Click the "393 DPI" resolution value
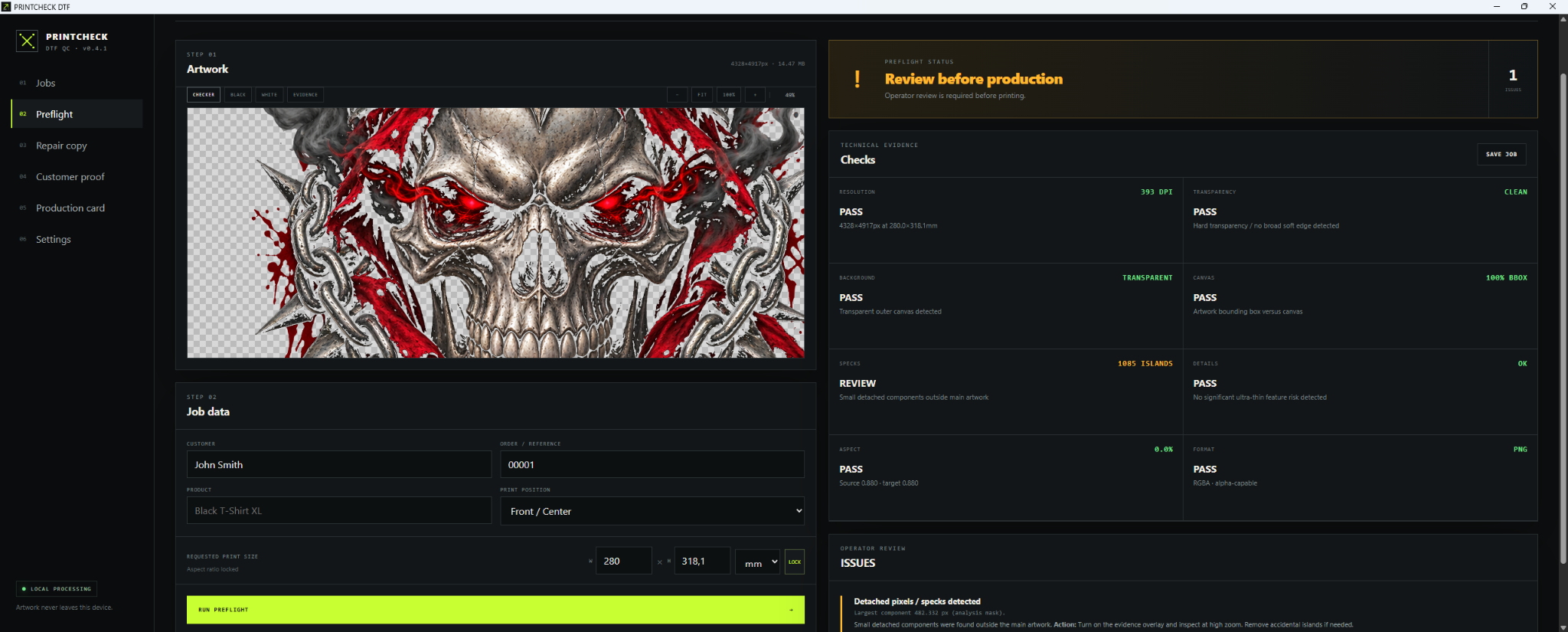Image resolution: width=1568 pixels, height=632 pixels. click(1156, 192)
